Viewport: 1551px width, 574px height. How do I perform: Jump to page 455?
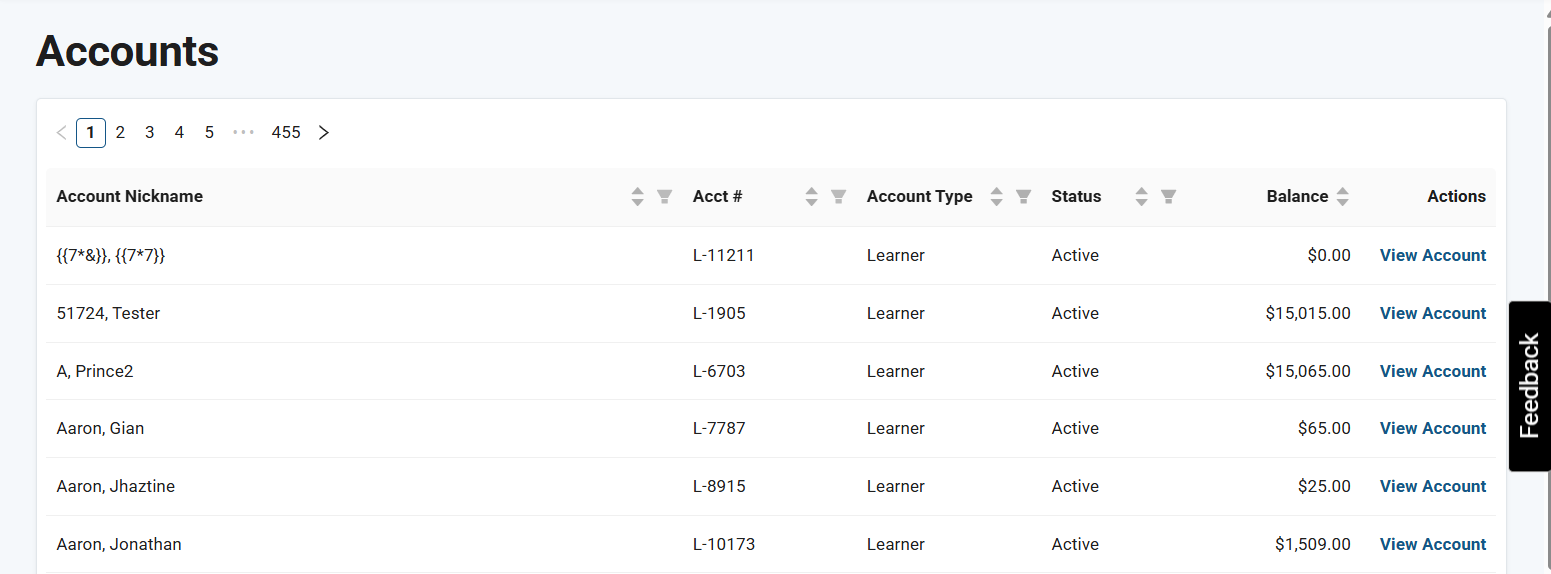click(x=286, y=133)
